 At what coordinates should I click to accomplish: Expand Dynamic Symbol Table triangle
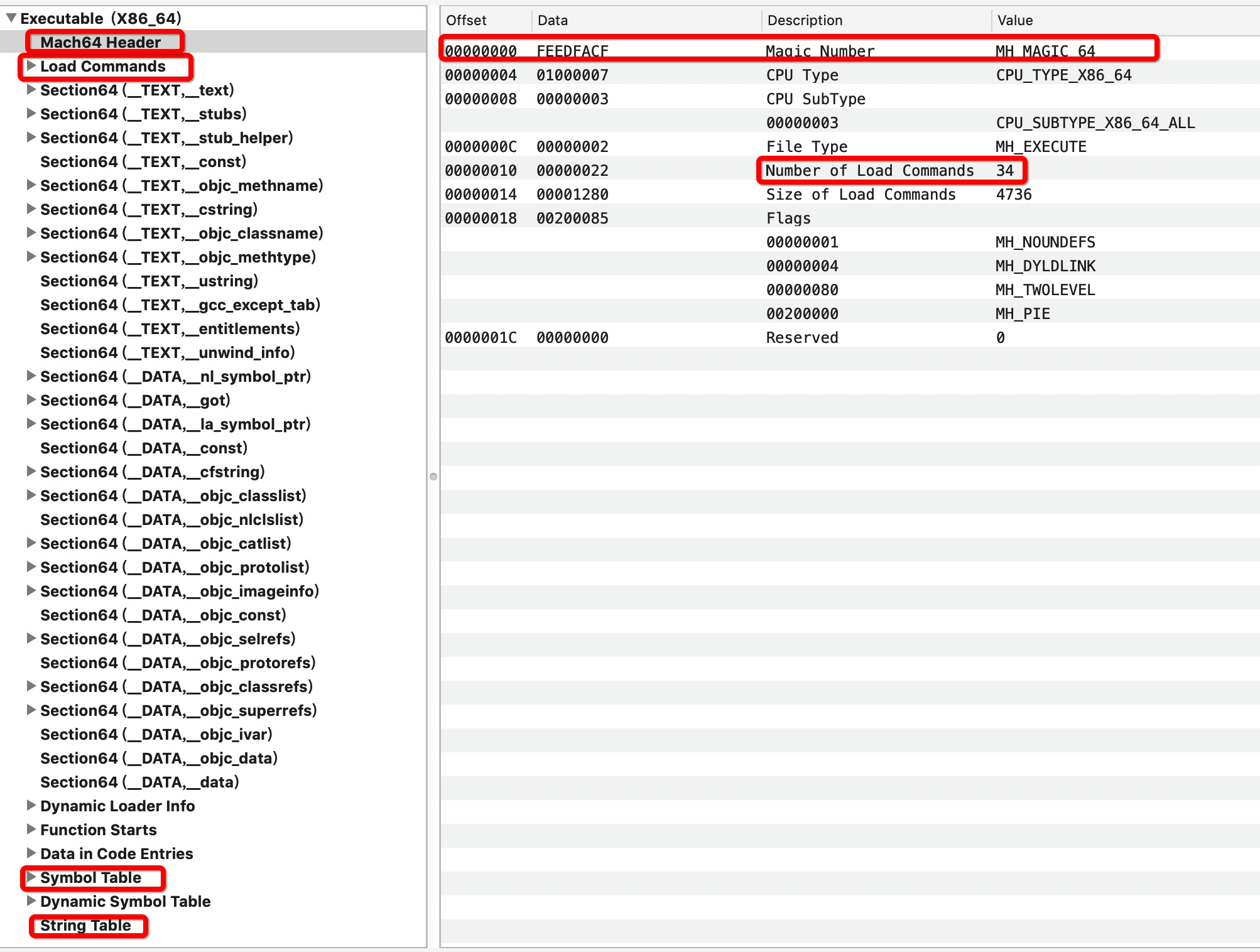[31, 901]
